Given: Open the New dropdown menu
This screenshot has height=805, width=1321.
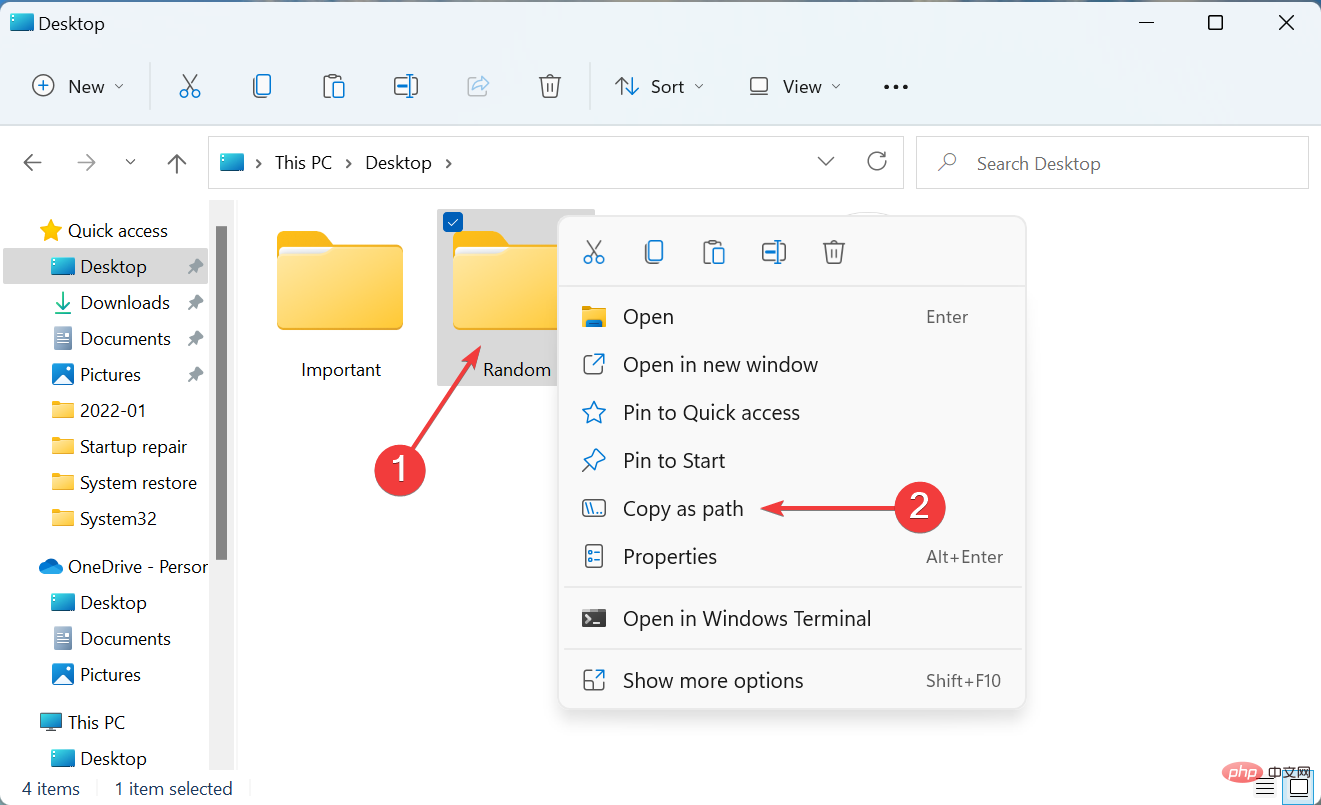Looking at the screenshot, I should point(79,86).
